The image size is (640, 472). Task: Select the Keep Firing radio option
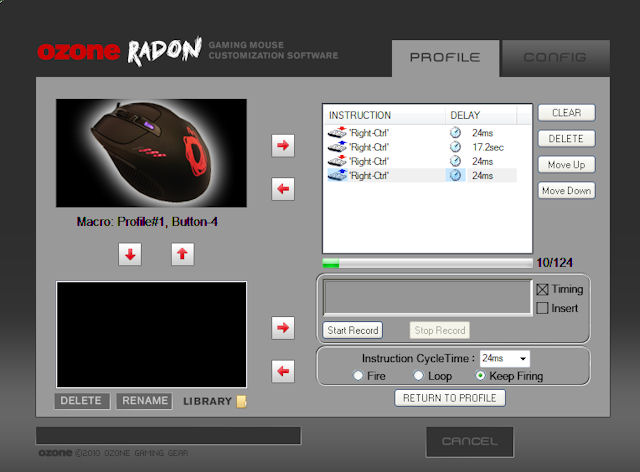[480, 376]
